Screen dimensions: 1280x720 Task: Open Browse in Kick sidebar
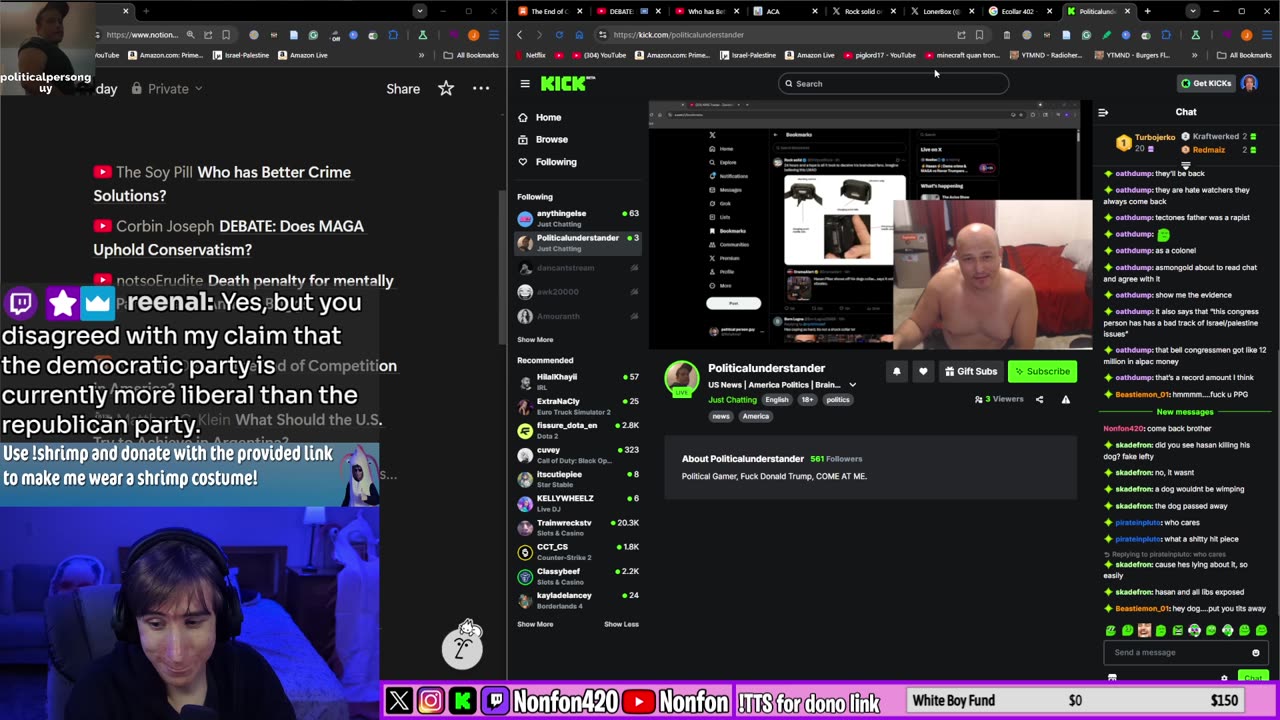pos(551,140)
